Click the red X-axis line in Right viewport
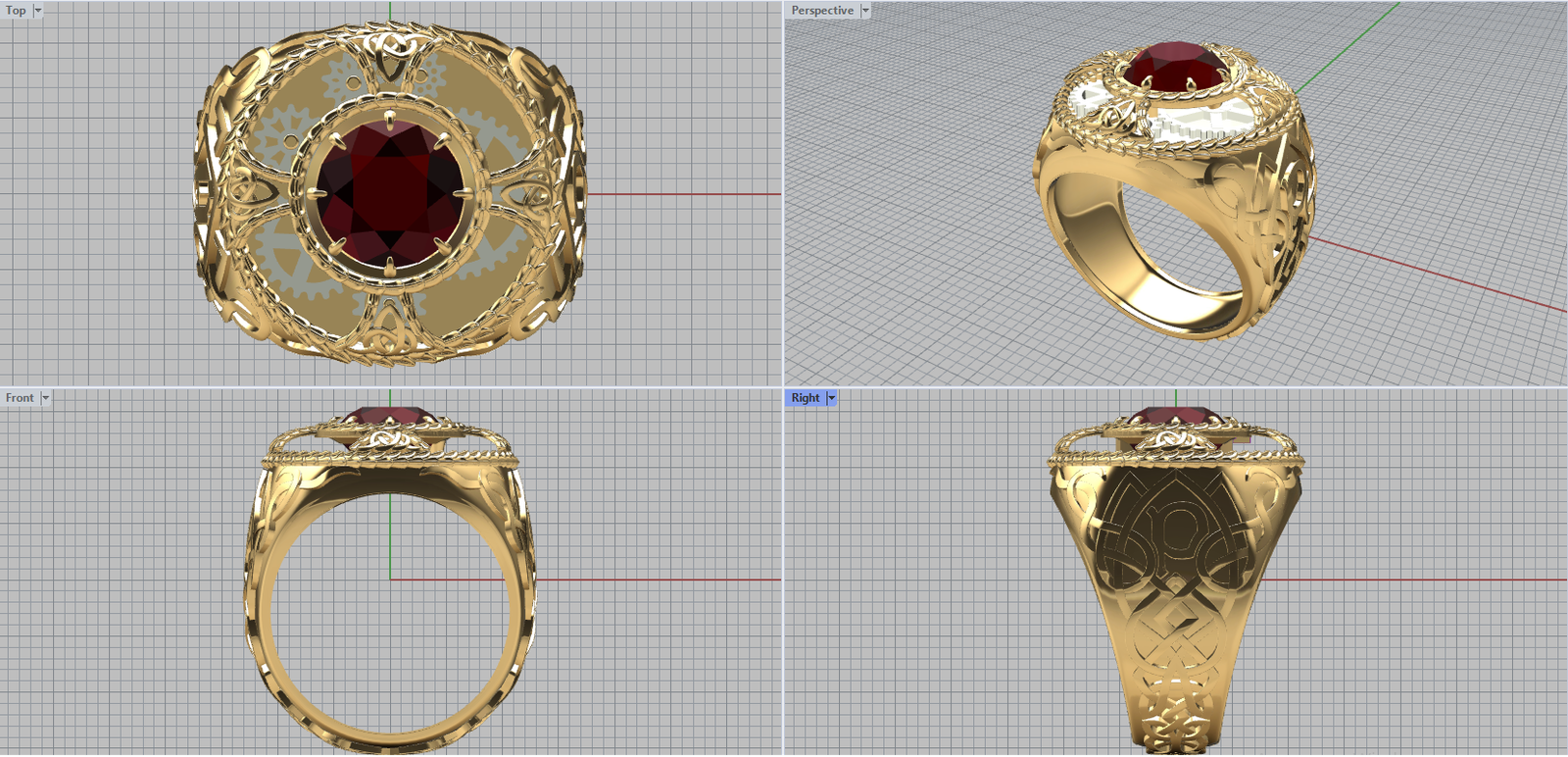The width and height of the screenshot is (1568, 757). pyautogui.click(x=1421, y=580)
